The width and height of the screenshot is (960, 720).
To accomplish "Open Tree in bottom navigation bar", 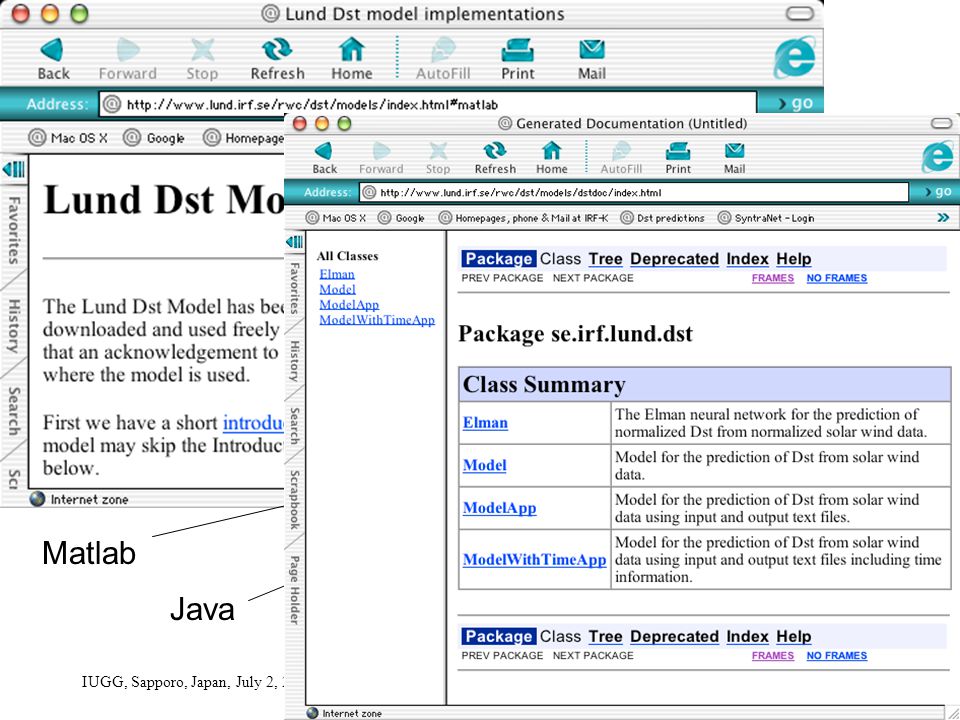I will pos(606,637).
